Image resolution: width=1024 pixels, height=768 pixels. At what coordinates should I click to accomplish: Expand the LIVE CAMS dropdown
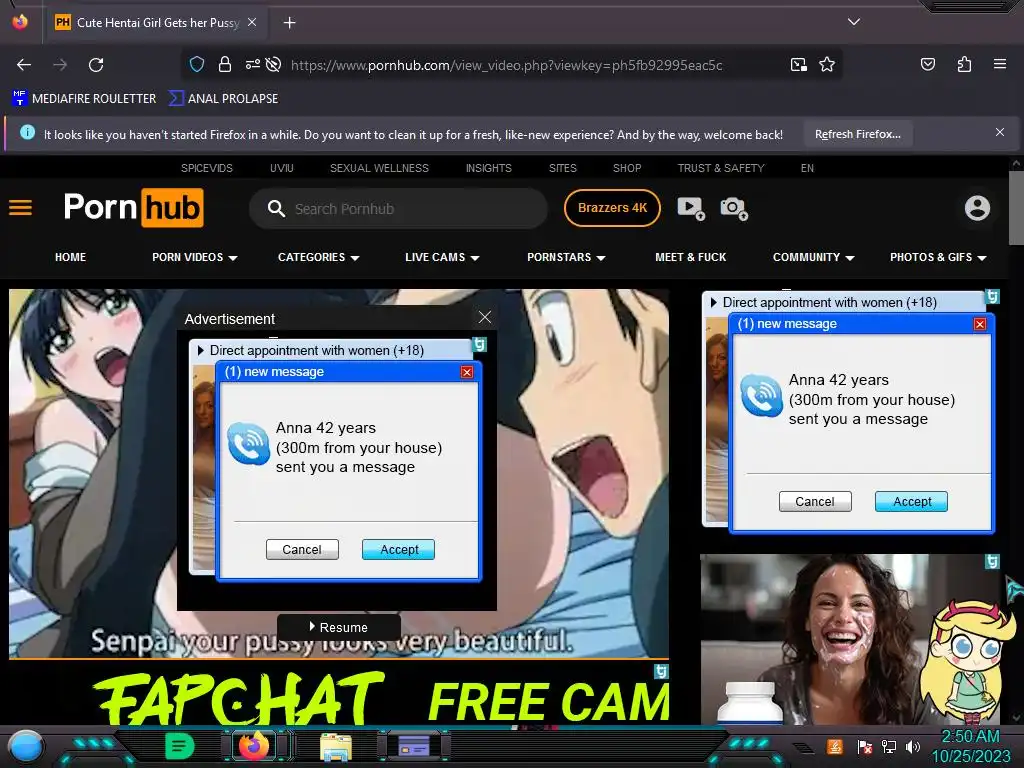(442, 257)
